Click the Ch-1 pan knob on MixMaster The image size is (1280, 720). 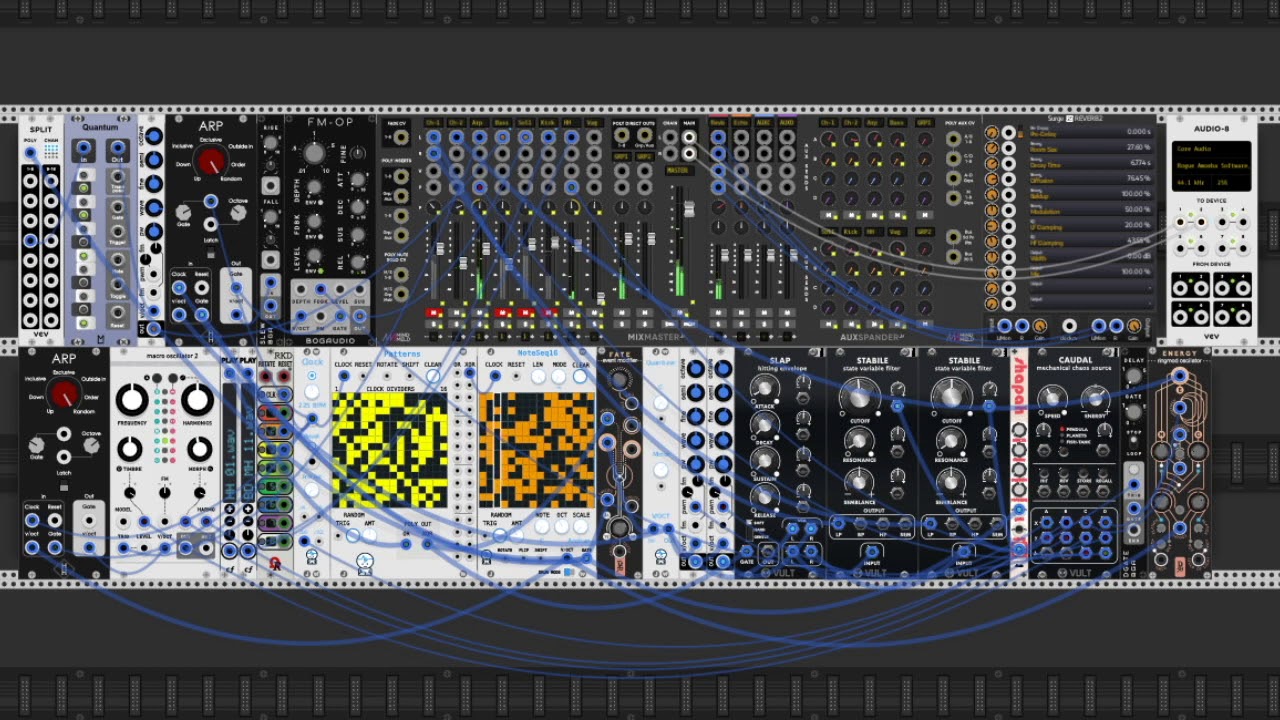pos(433,207)
